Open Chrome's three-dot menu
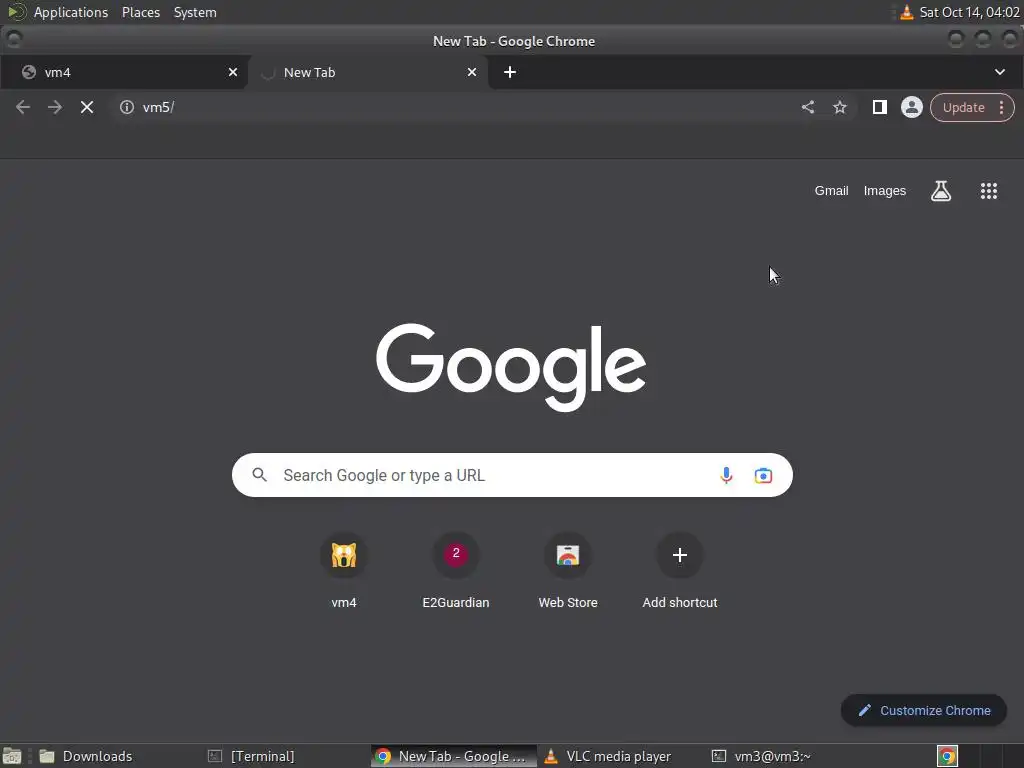This screenshot has height=768, width=1024. click(x=1001, y=108)
